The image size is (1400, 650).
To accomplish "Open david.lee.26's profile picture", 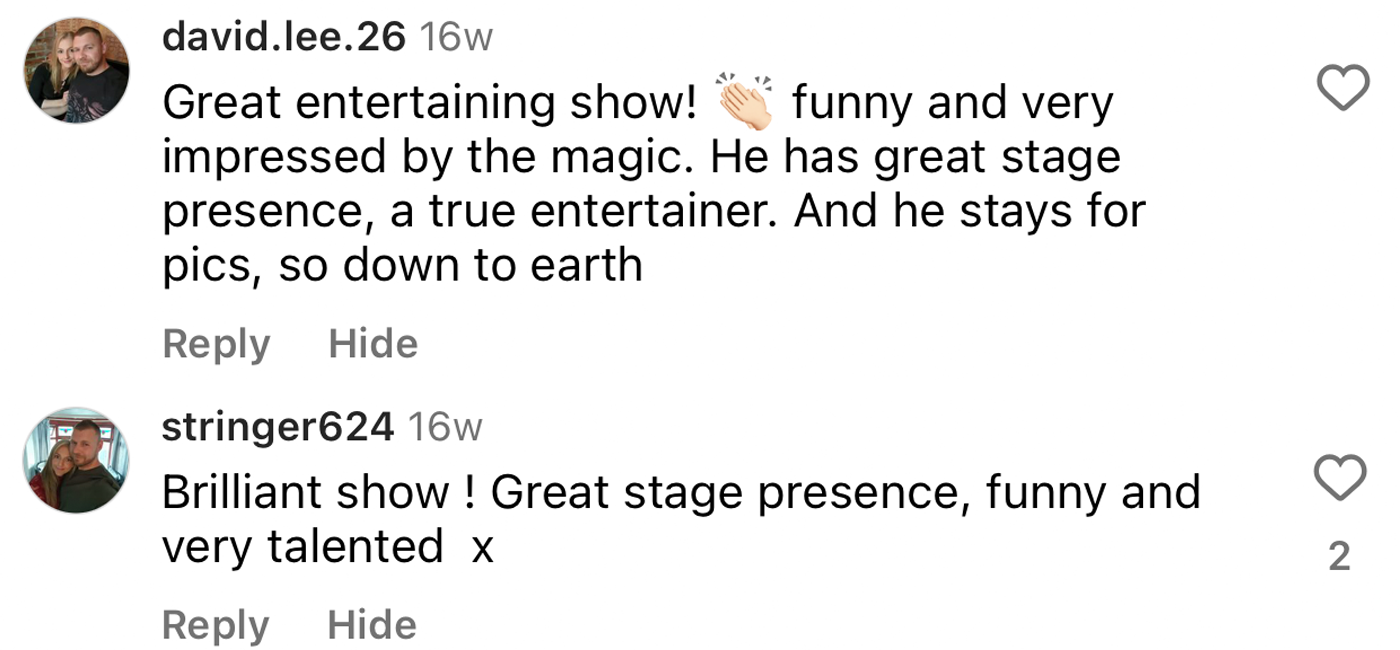I will 77,70.
